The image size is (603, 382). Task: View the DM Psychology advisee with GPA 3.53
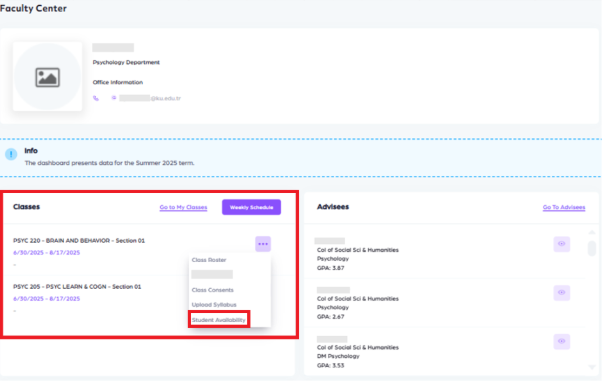tap(561, 342)
